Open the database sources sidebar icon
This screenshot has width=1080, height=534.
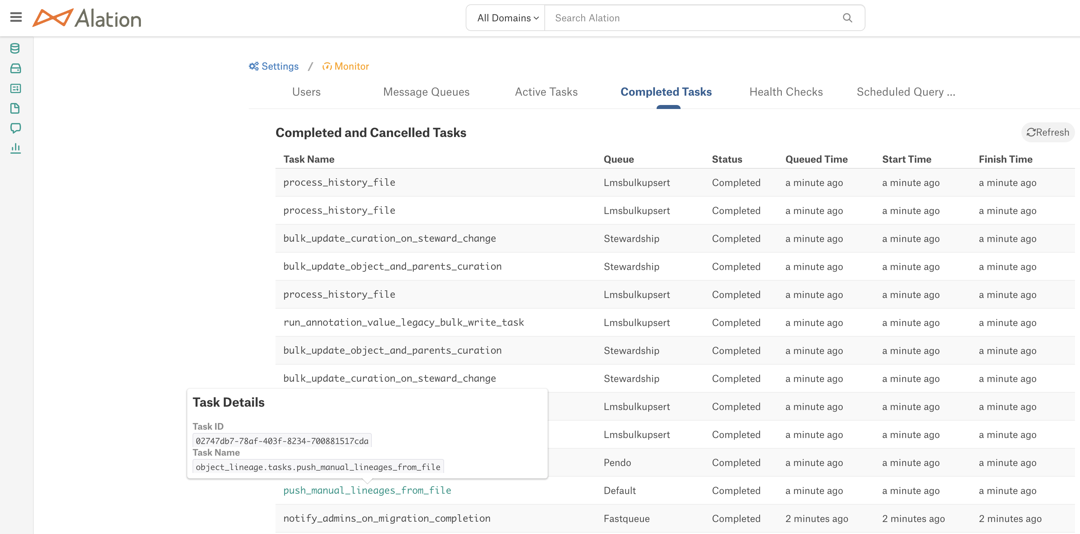(x=15, y=48)
